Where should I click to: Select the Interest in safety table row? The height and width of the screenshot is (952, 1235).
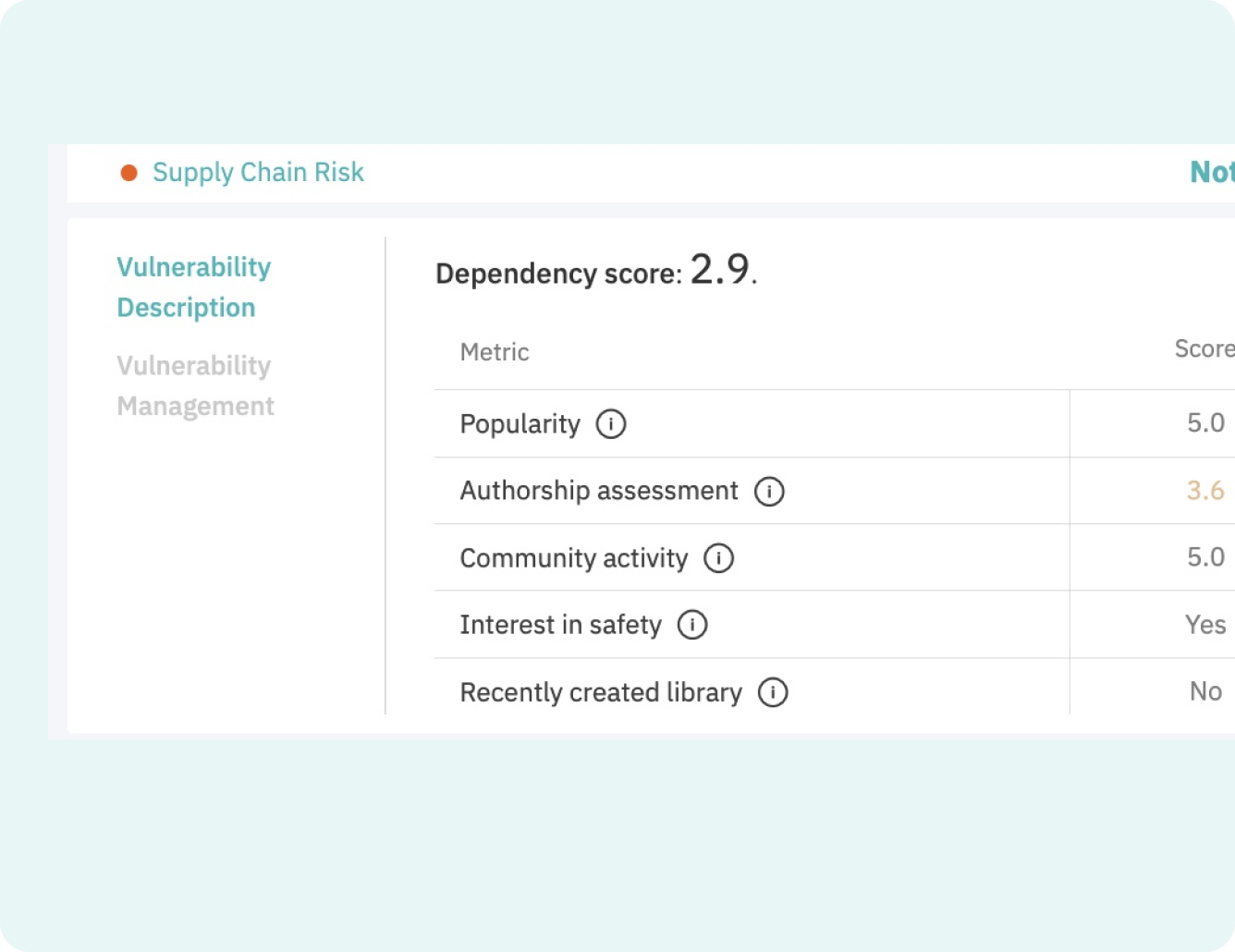pyautogui.click(x=751, y=625)
